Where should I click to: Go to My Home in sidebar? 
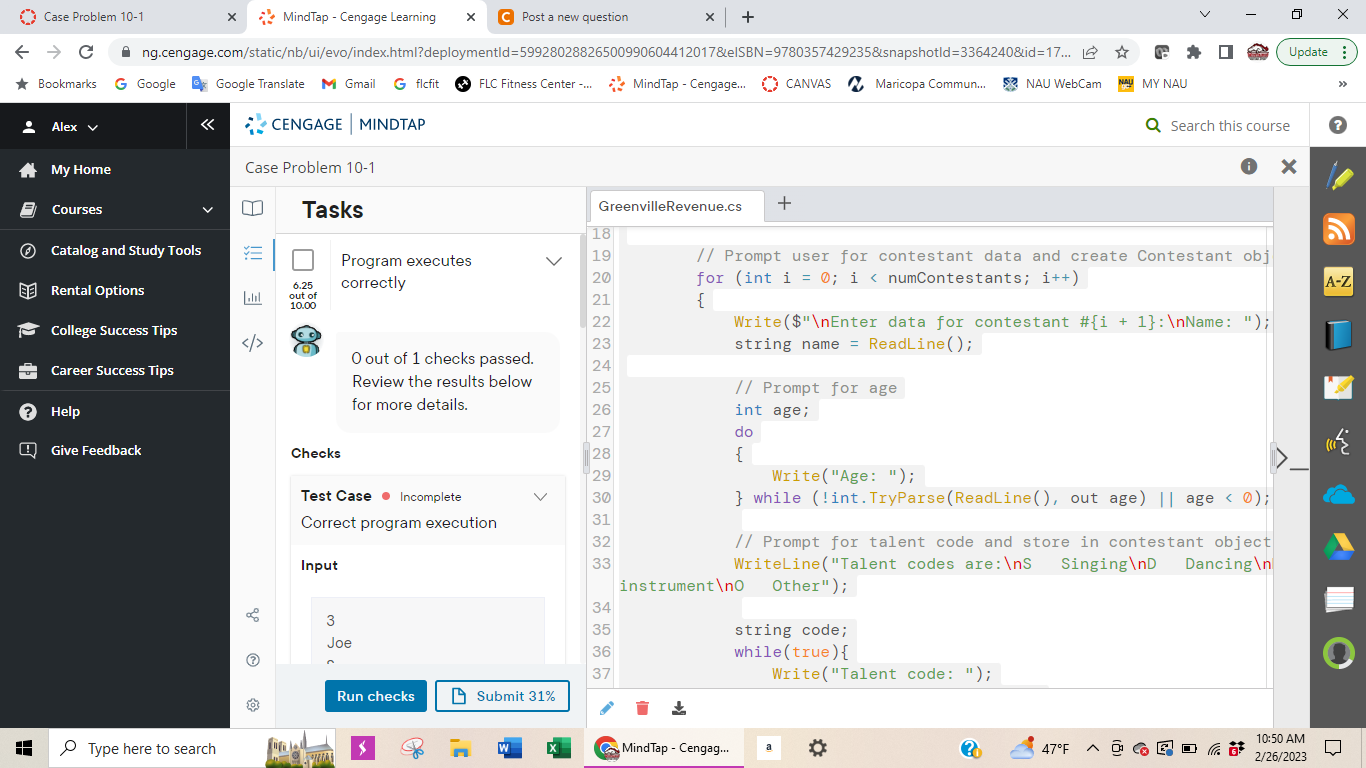point(81,170)
